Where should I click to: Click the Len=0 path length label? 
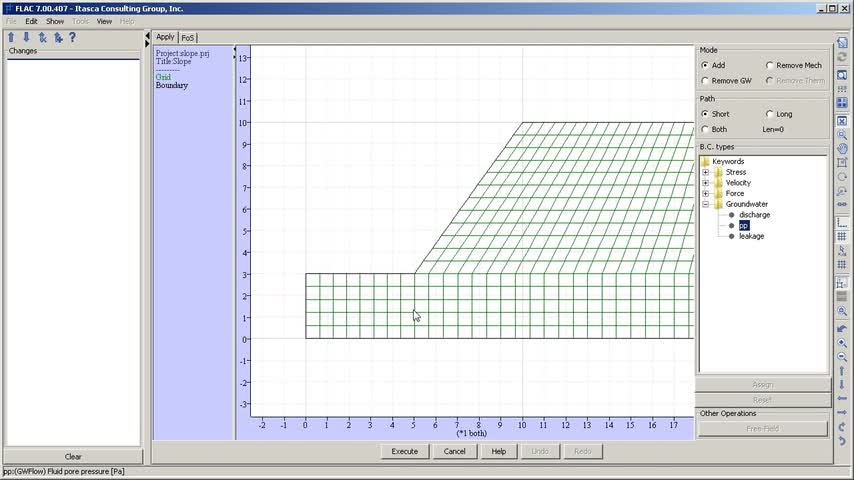tap(773, 129)
